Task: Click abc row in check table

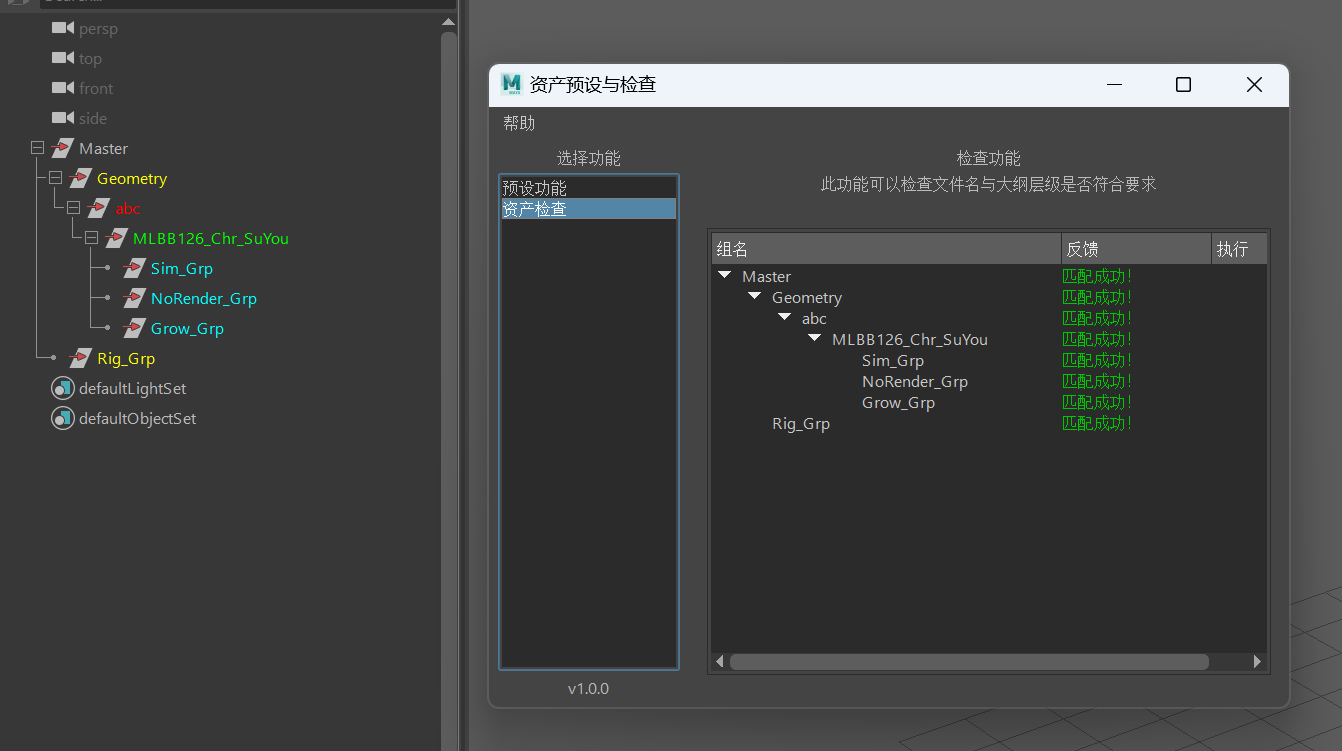Action: point(814,318)
